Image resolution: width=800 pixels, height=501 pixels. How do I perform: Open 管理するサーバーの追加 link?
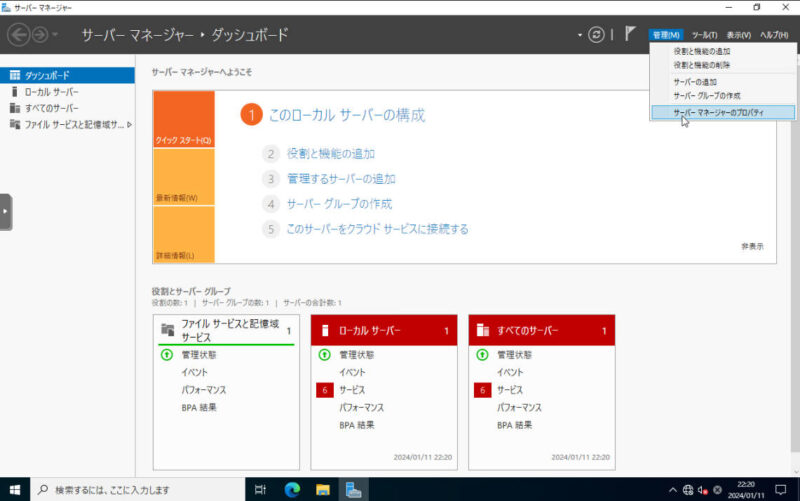[x=341, y=179]
